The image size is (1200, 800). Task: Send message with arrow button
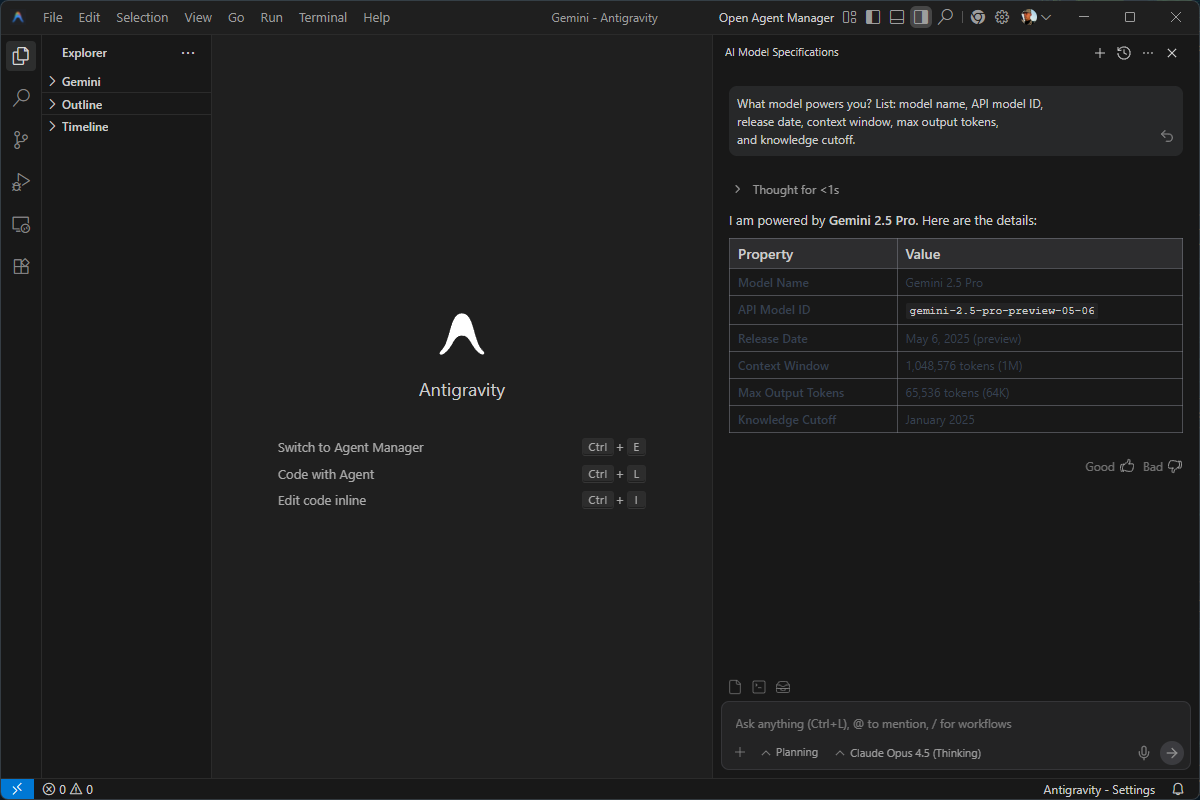coord(1172,753)
